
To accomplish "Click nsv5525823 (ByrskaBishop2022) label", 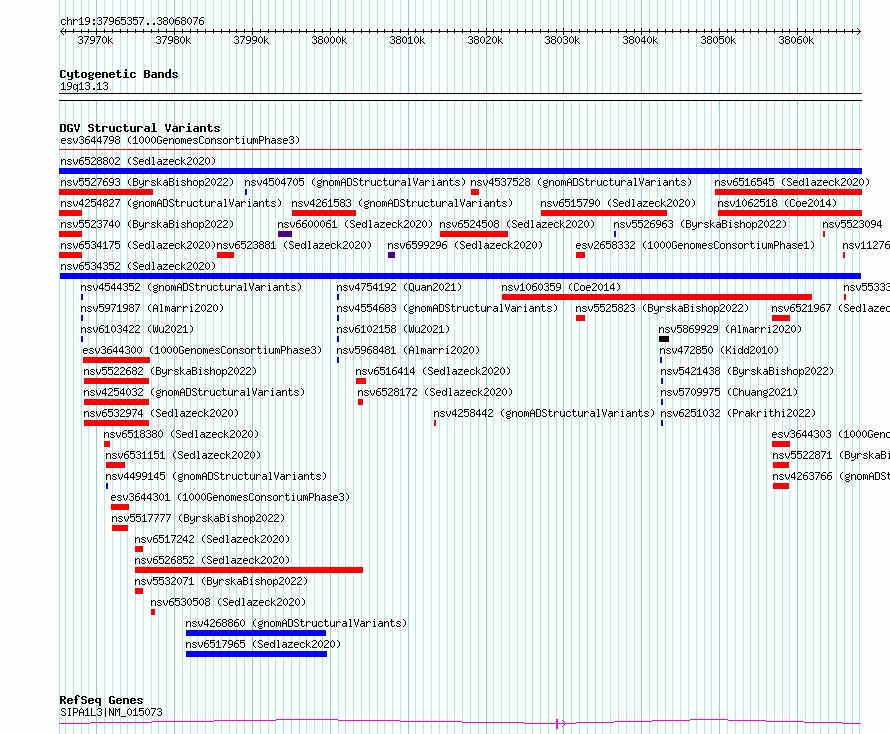I will coord(662,308).
